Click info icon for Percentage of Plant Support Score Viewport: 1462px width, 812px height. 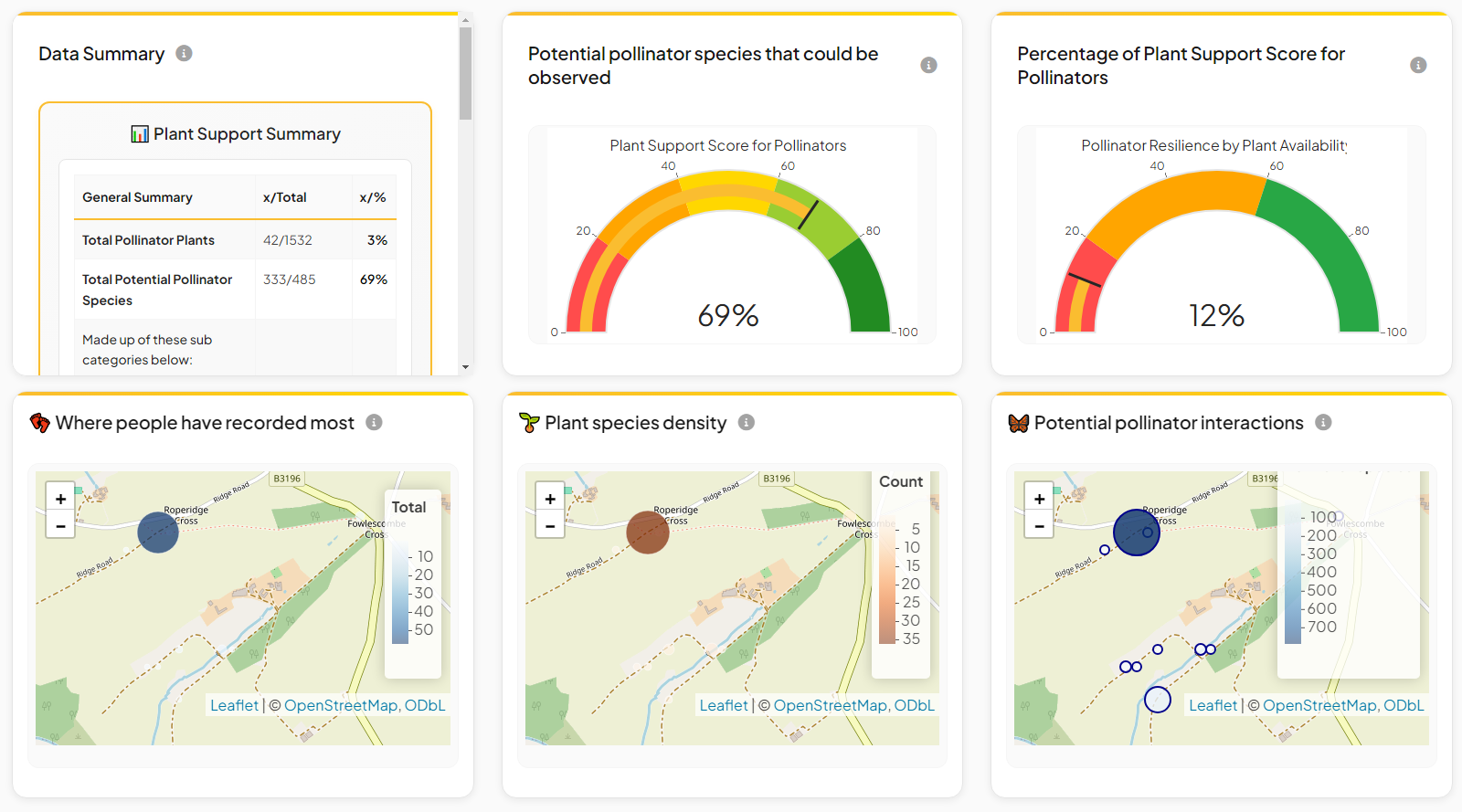(1417, 65)
